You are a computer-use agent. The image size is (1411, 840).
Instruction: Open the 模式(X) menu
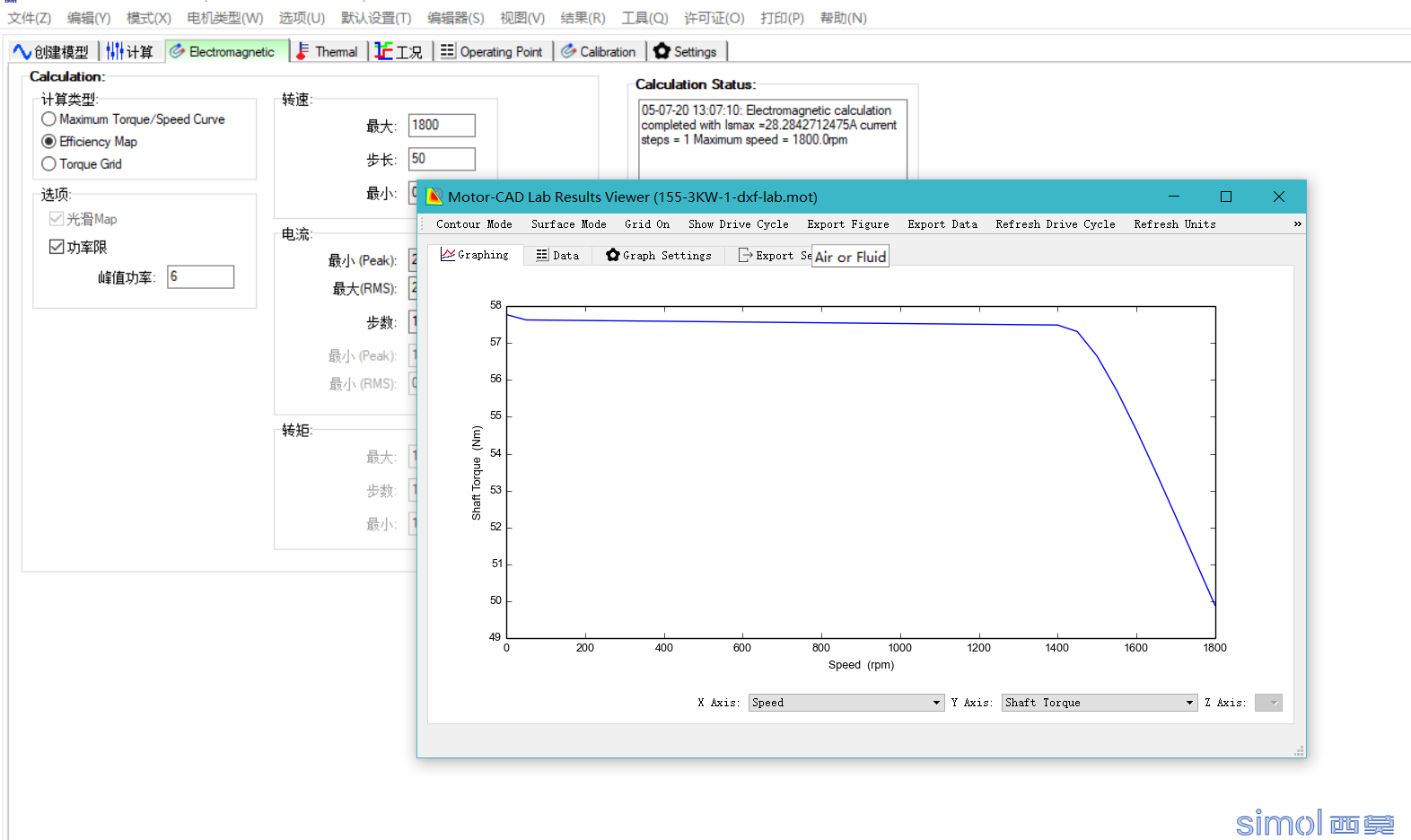click(x=149, y=18)
